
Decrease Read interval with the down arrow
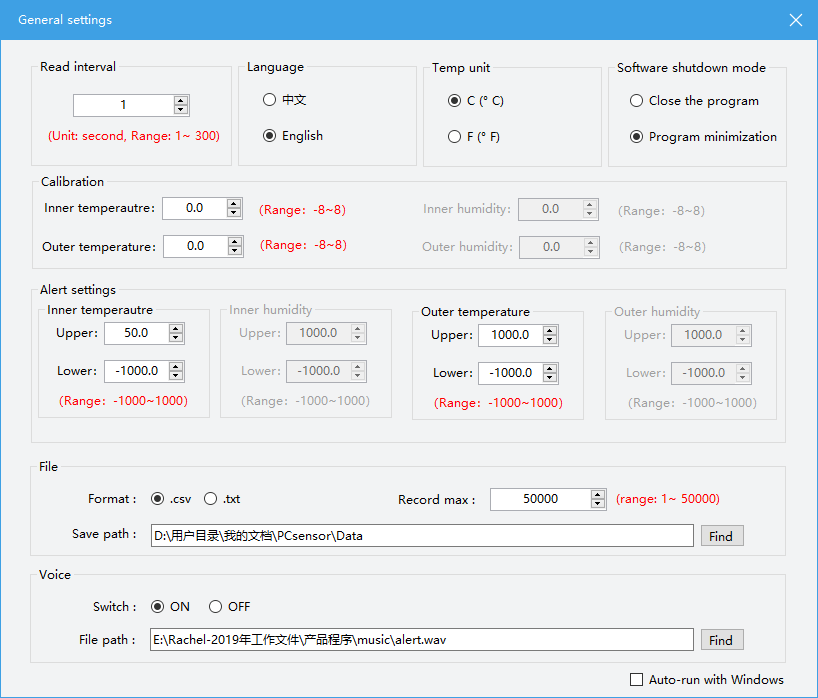[x=181, y=110]
